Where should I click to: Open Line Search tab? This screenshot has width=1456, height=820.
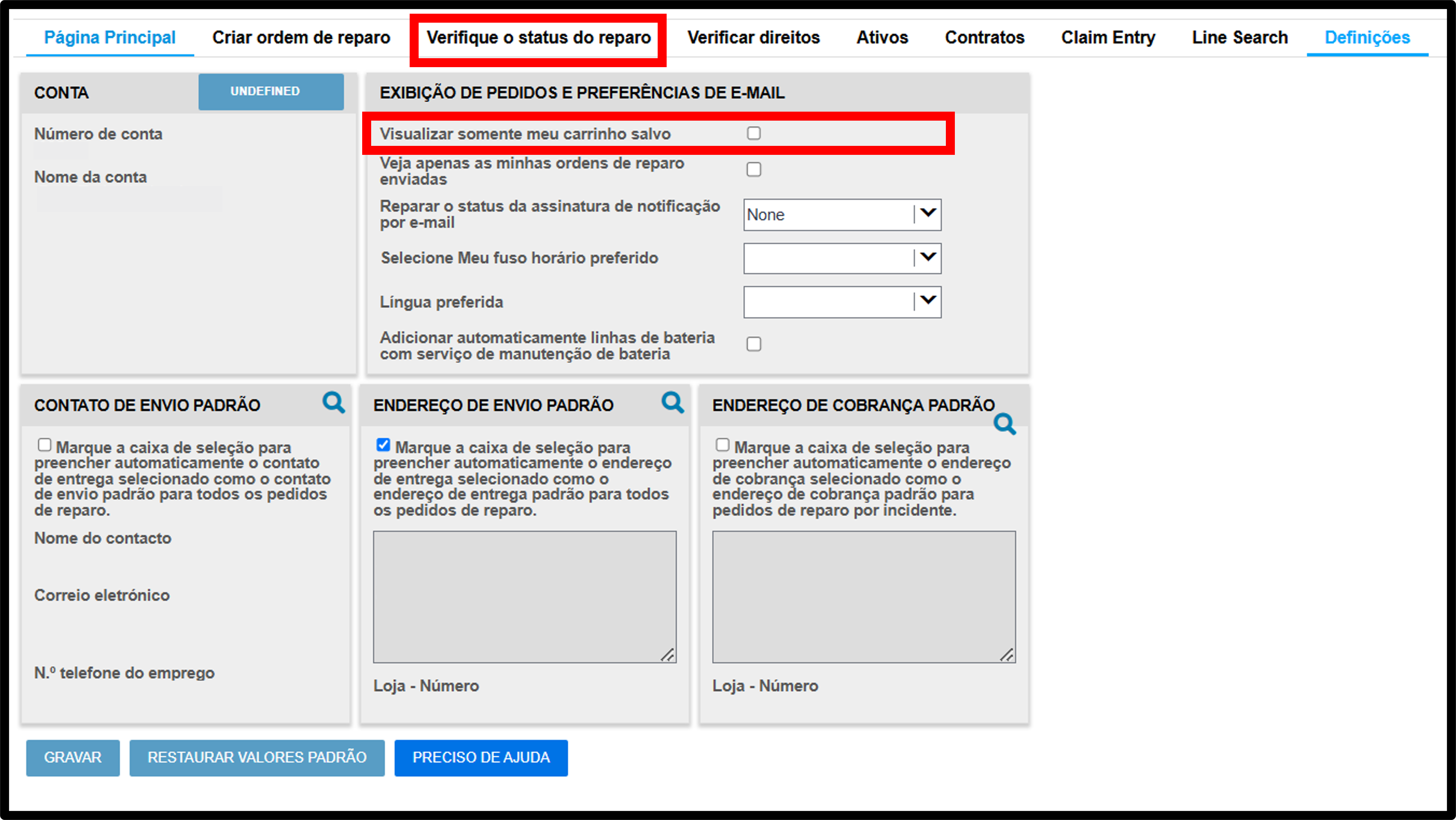1240,37
